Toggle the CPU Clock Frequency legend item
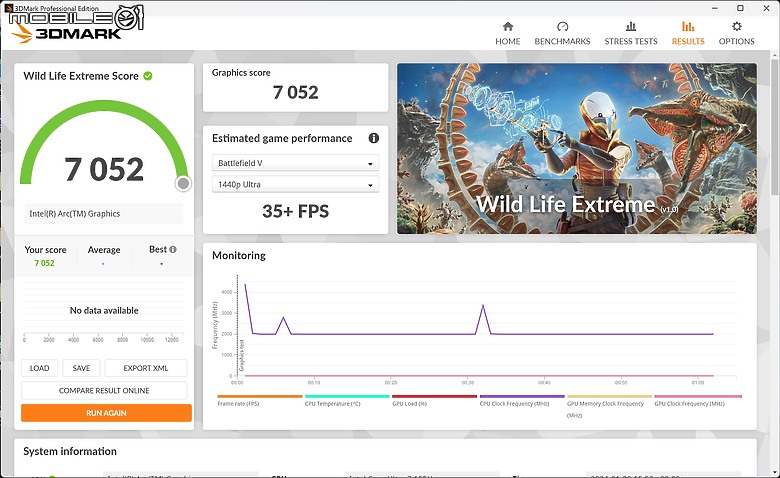780x478 pixels. tap(522, 400)
